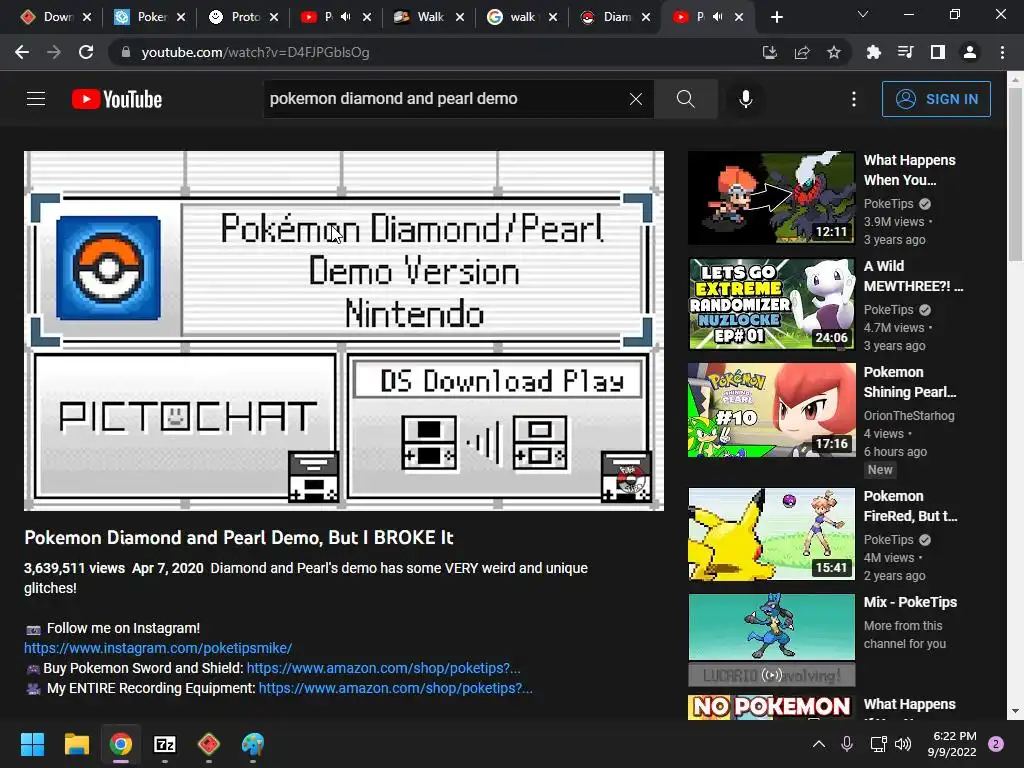Show hidden system tray icons
Screen dimensions: 1024x768
point(818,744)
